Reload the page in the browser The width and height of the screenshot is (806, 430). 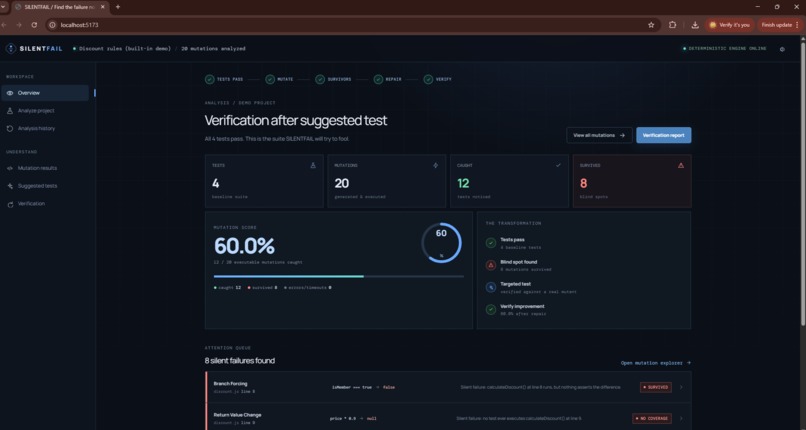point(34,25)
